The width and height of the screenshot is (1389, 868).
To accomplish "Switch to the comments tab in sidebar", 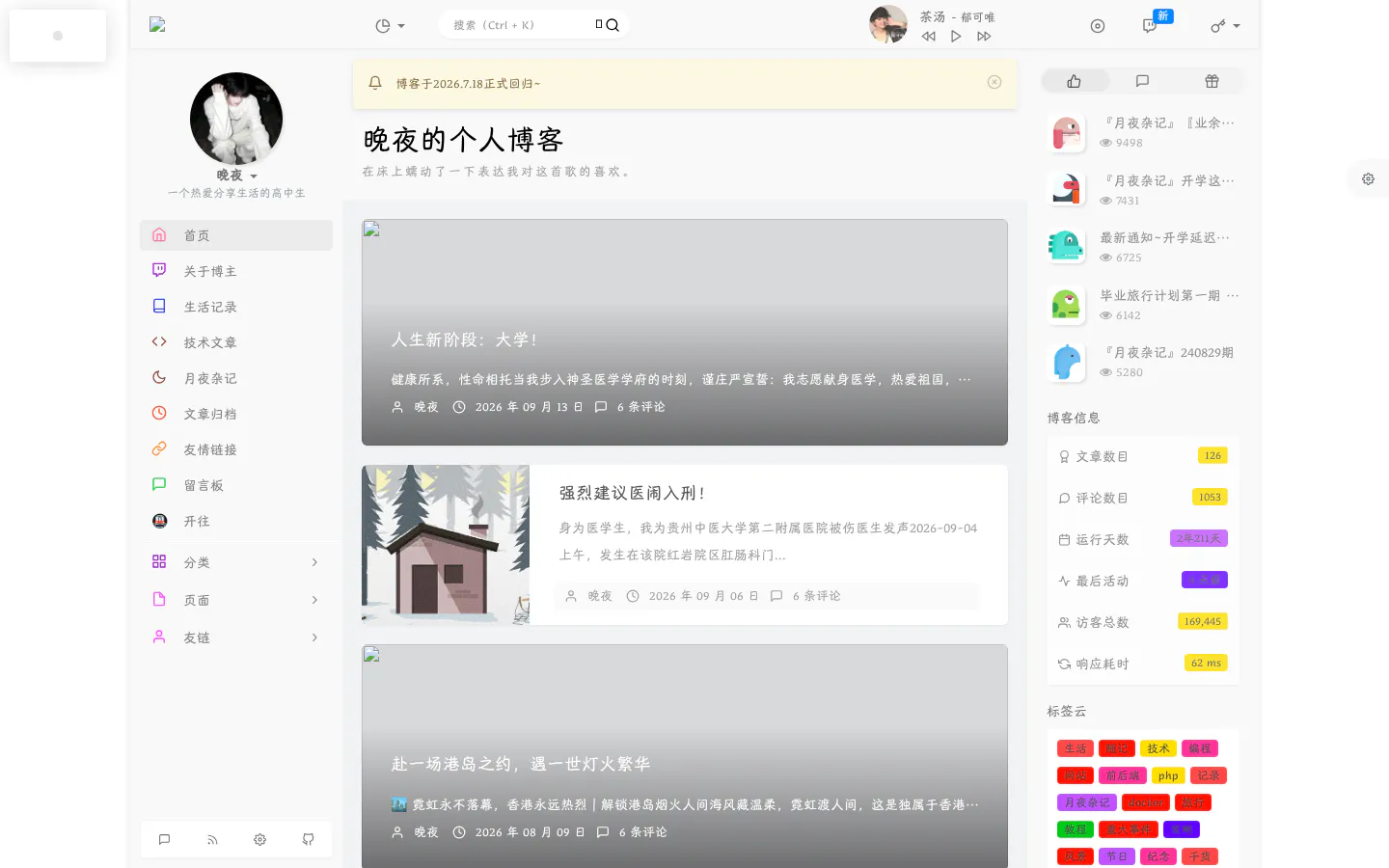I will click(x=1142, y=81).
